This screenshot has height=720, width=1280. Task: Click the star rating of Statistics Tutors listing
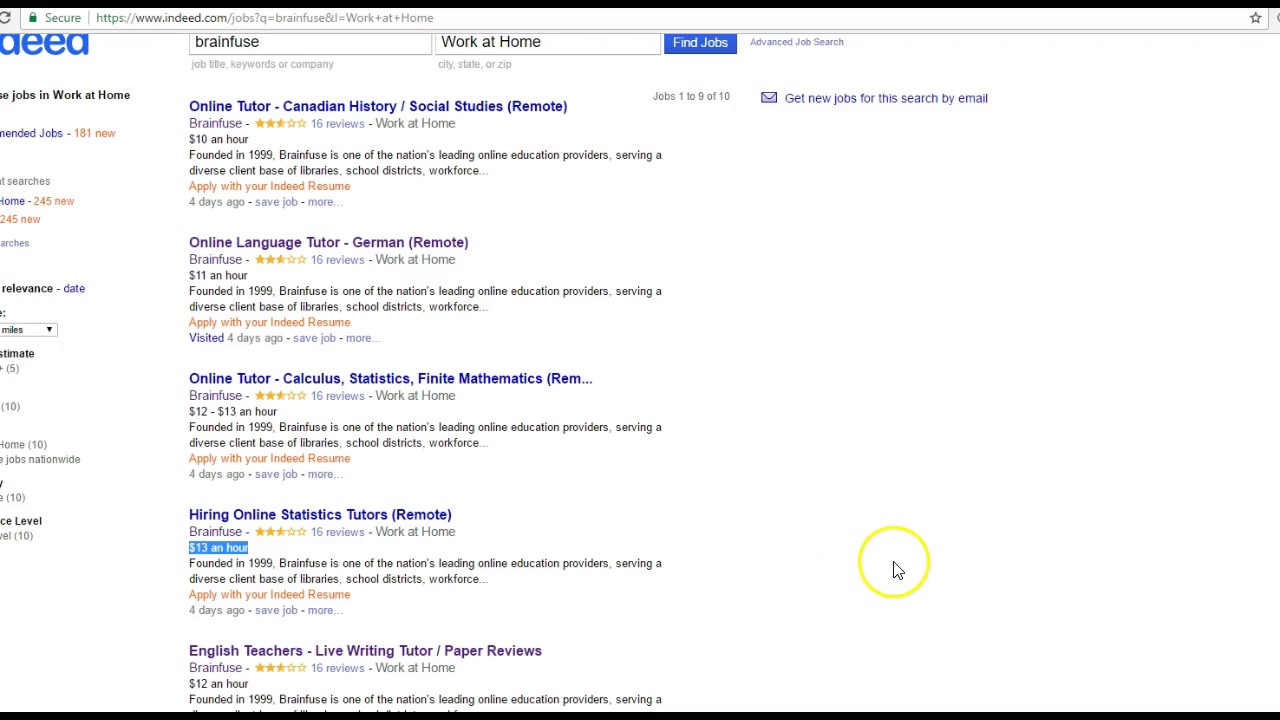pyautogui.click(x=280, y=532)
